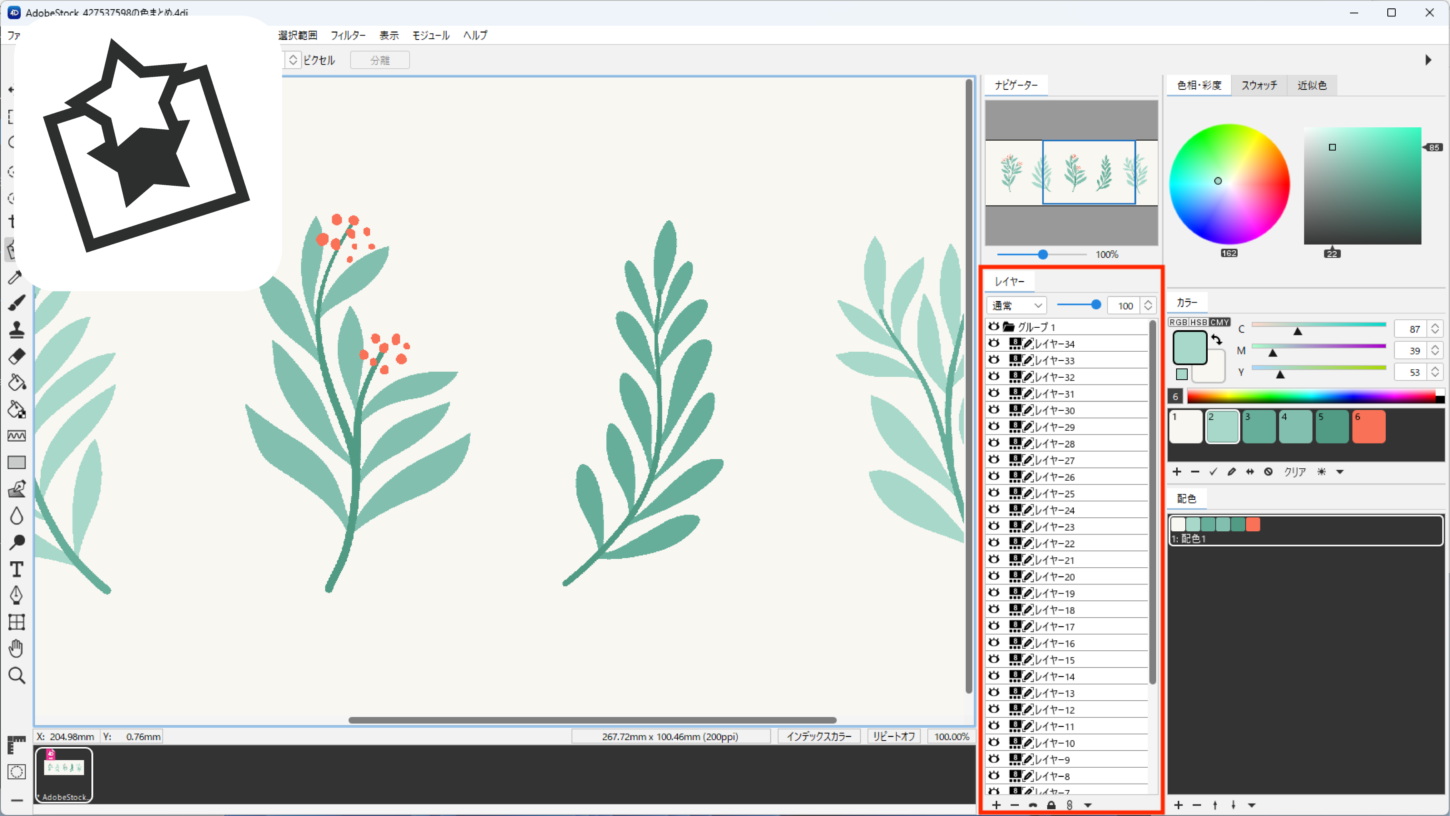Open the 通常 blend mode dropdown

coord(1016,305)
